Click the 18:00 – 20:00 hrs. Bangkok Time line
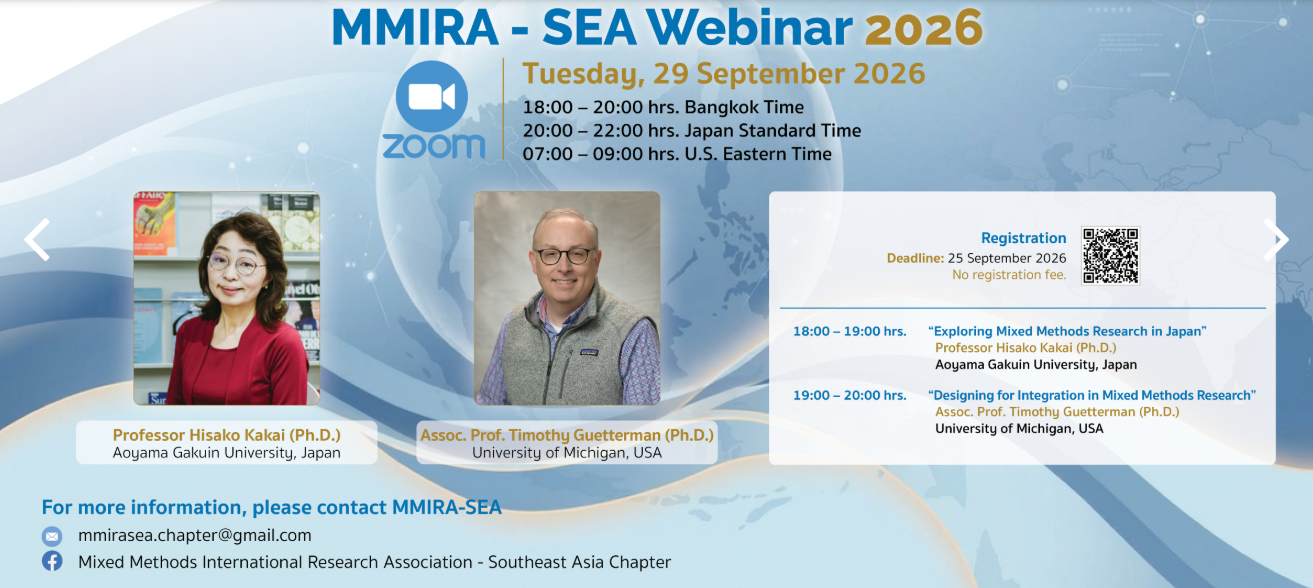 [x=663, y=107]
